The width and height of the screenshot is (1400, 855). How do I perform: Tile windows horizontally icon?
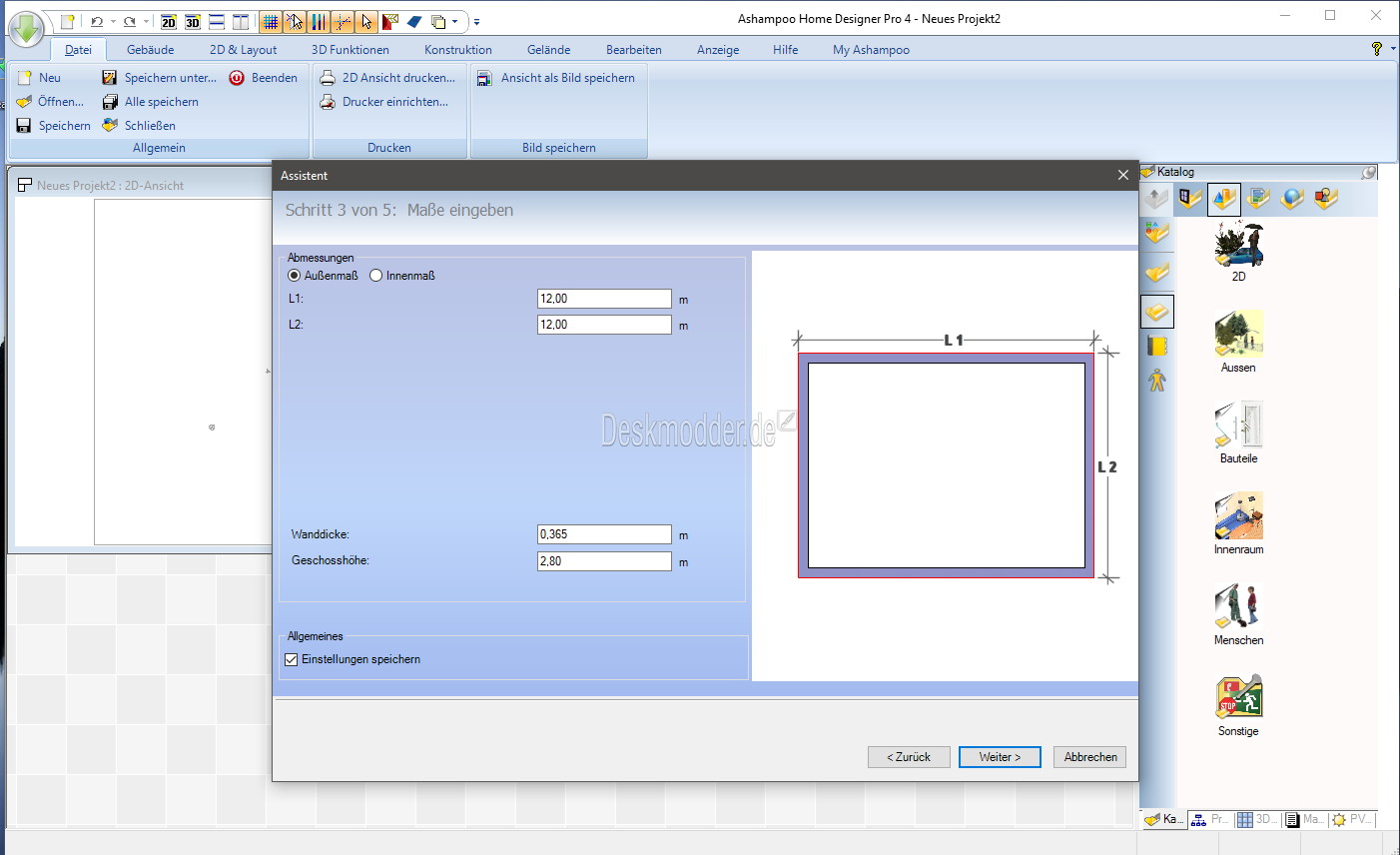pyautogui.click(x=217, y=21)
